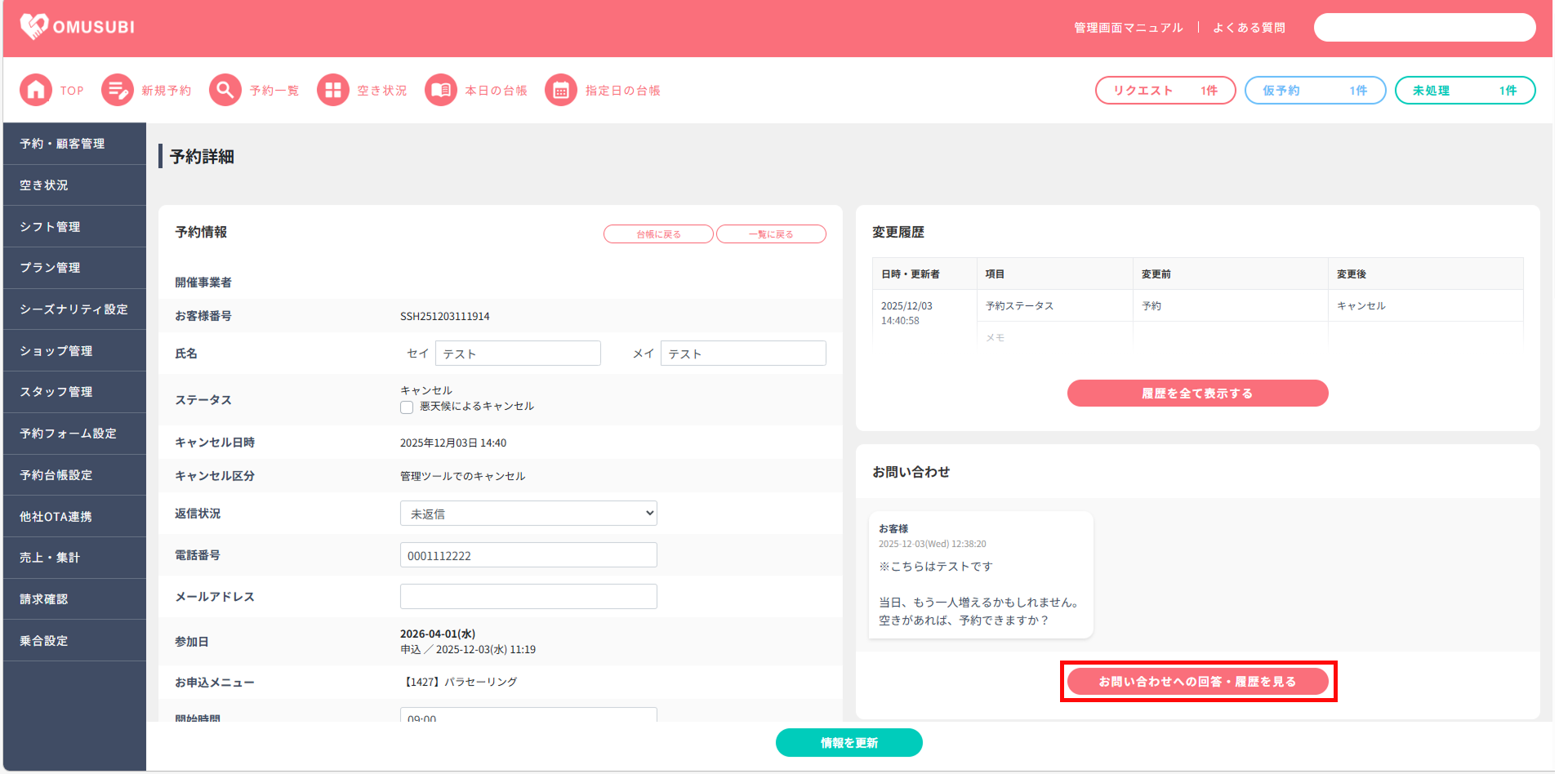Viewport: 1568px width, 774px height.
Task: Click the メールアドレス input field
Action: 528,597
